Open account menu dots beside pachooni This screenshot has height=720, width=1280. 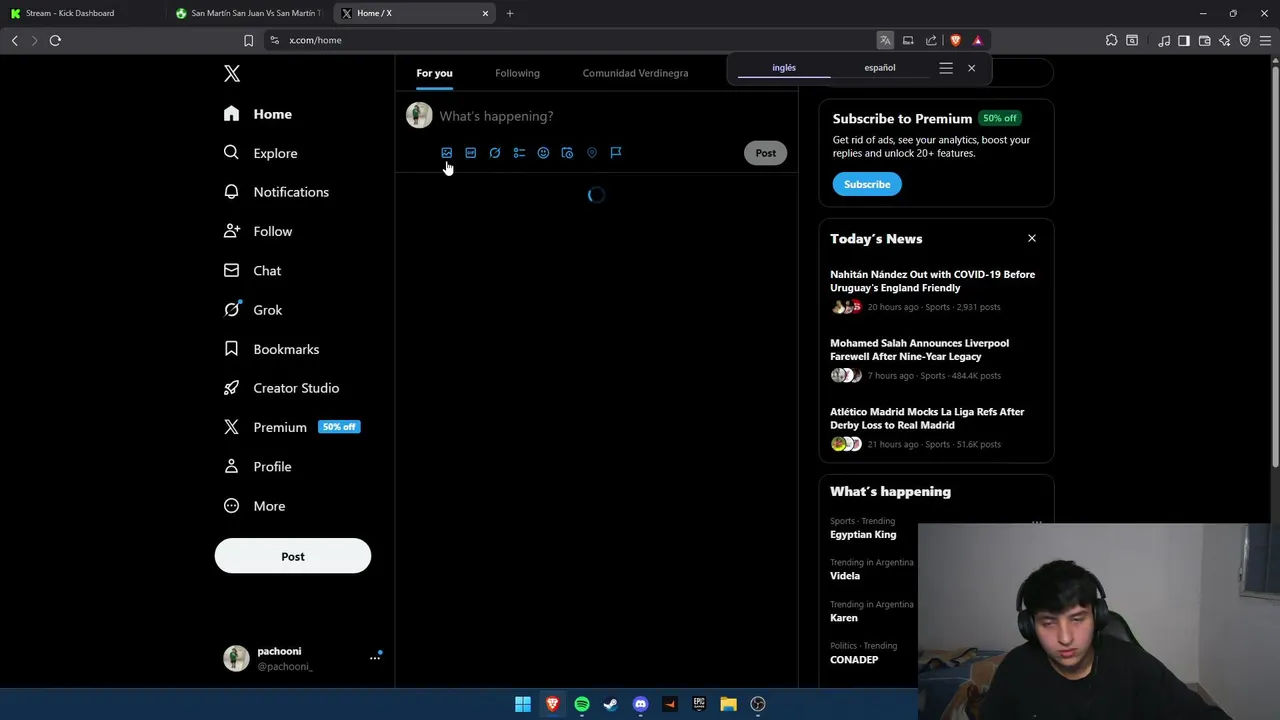(x=375, y=658)
